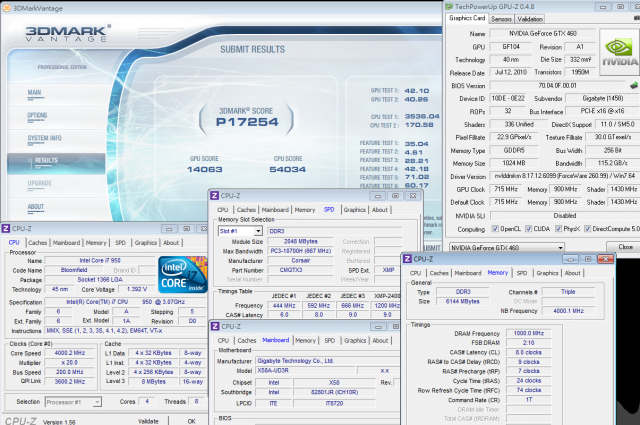The height and width of the screenshot is (425, 640).
Task: Click the processor Name field Intel Core i7 950
Action: point(100,260)
